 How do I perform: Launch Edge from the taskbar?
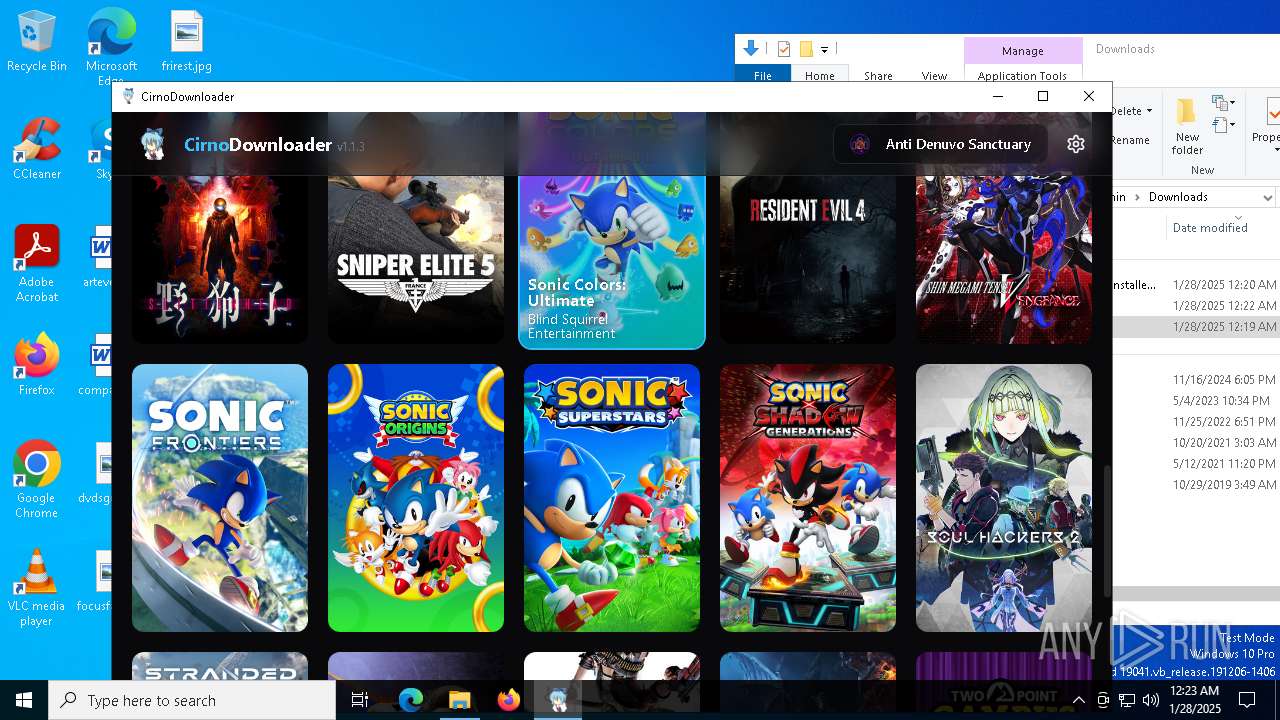[x=411, y=700]
